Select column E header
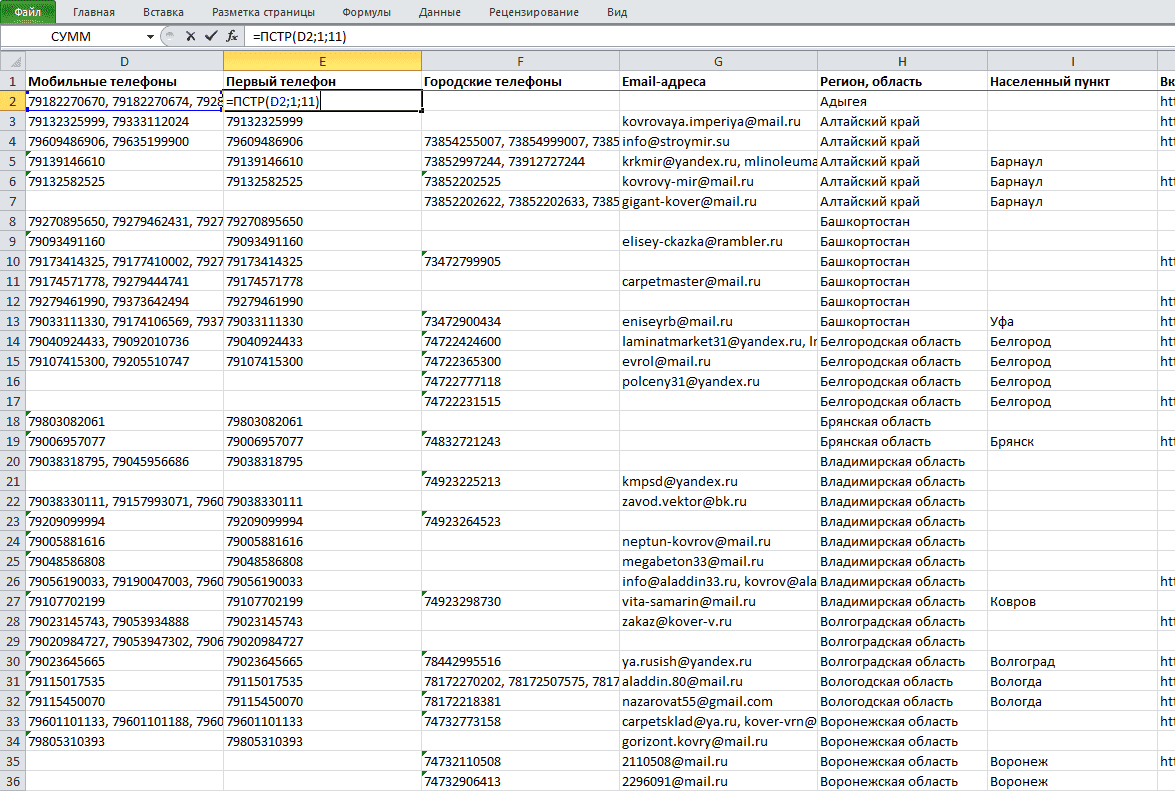Viewport: 1175px width, 791px height. pyautogui.click(x=322, y=61)
